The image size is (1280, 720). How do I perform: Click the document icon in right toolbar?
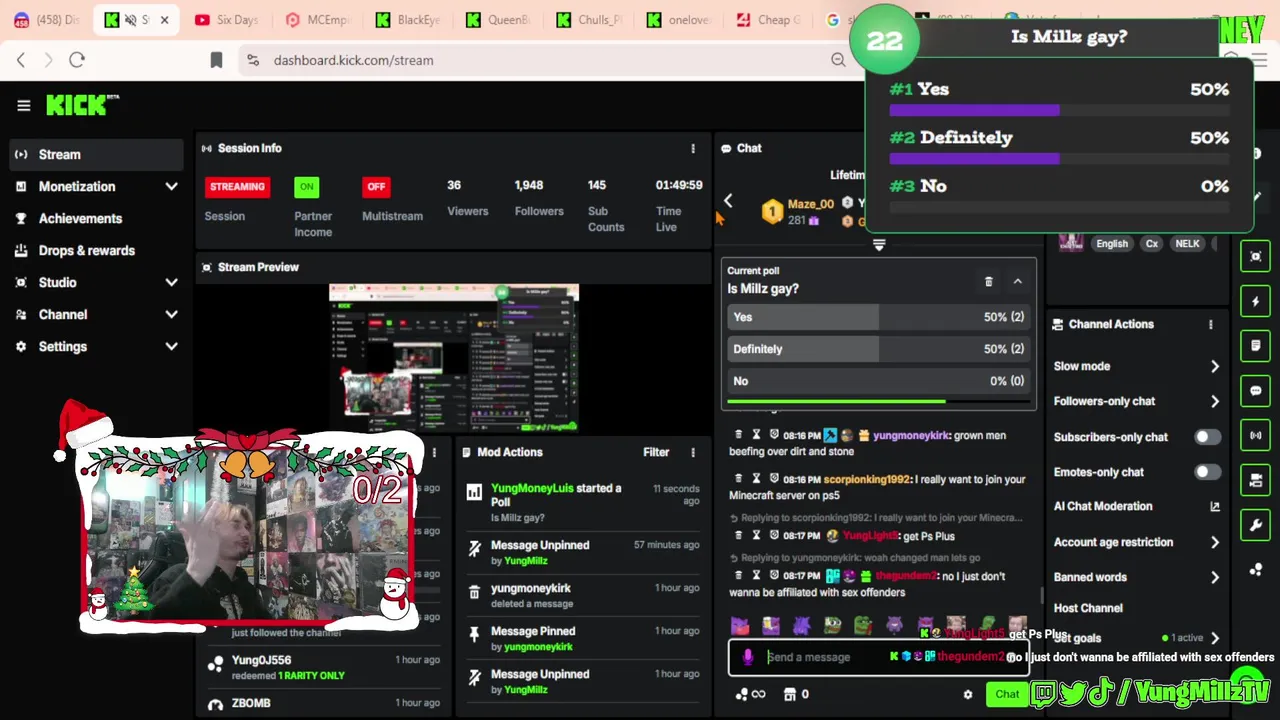pyautogui.click(x=1256, y=346)
